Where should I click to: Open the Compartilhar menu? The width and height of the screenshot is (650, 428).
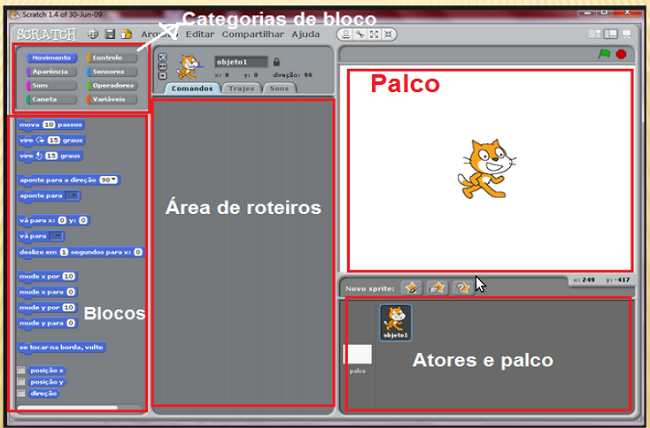(253, 34)
